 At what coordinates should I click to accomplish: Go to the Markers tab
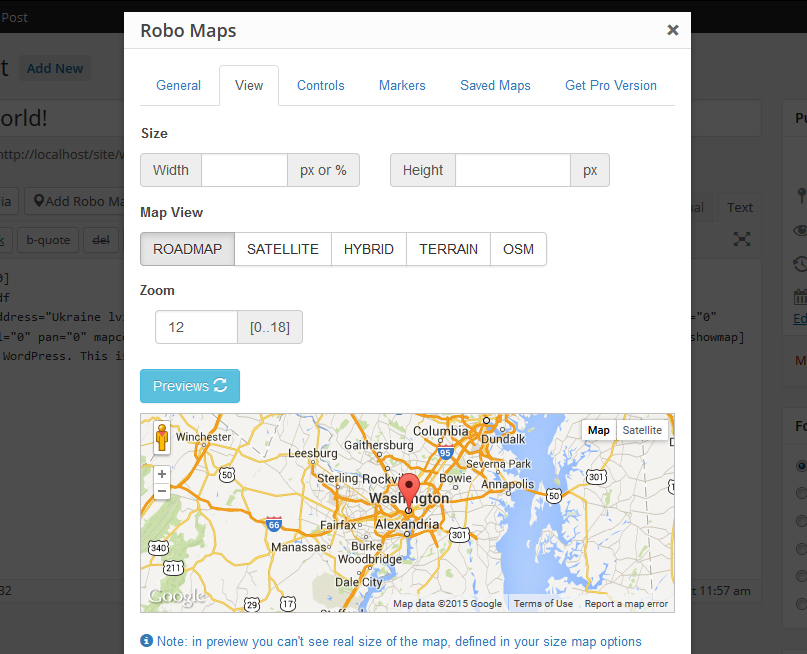pyautogui.click(x=402, y=85)
